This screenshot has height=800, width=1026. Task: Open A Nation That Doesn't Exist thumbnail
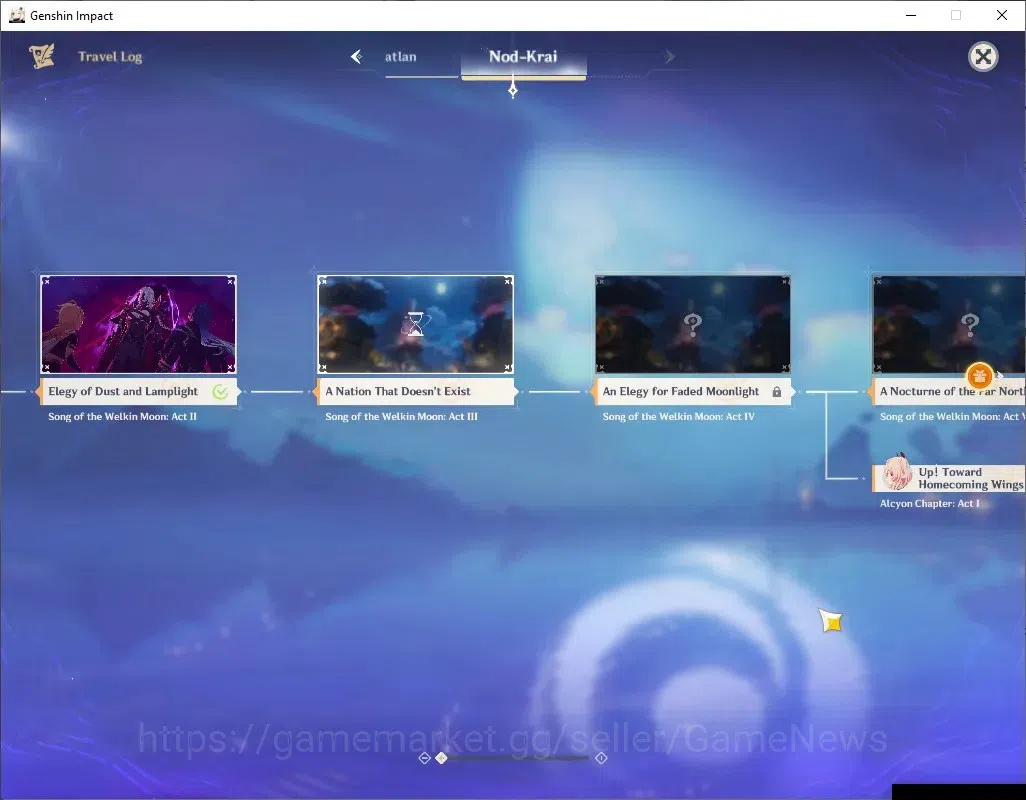[416, 324]
